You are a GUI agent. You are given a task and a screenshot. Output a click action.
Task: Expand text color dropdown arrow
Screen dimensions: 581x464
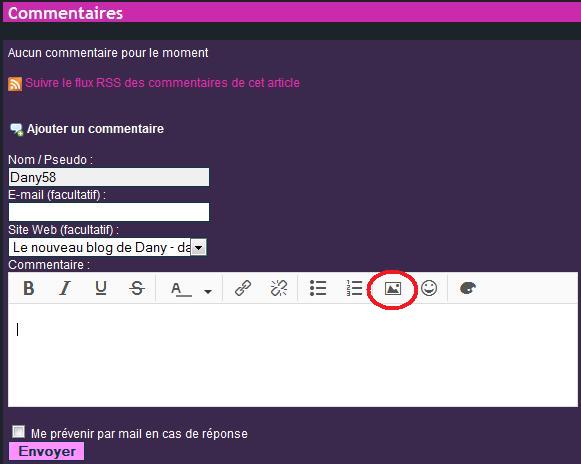tap(208, 292)
